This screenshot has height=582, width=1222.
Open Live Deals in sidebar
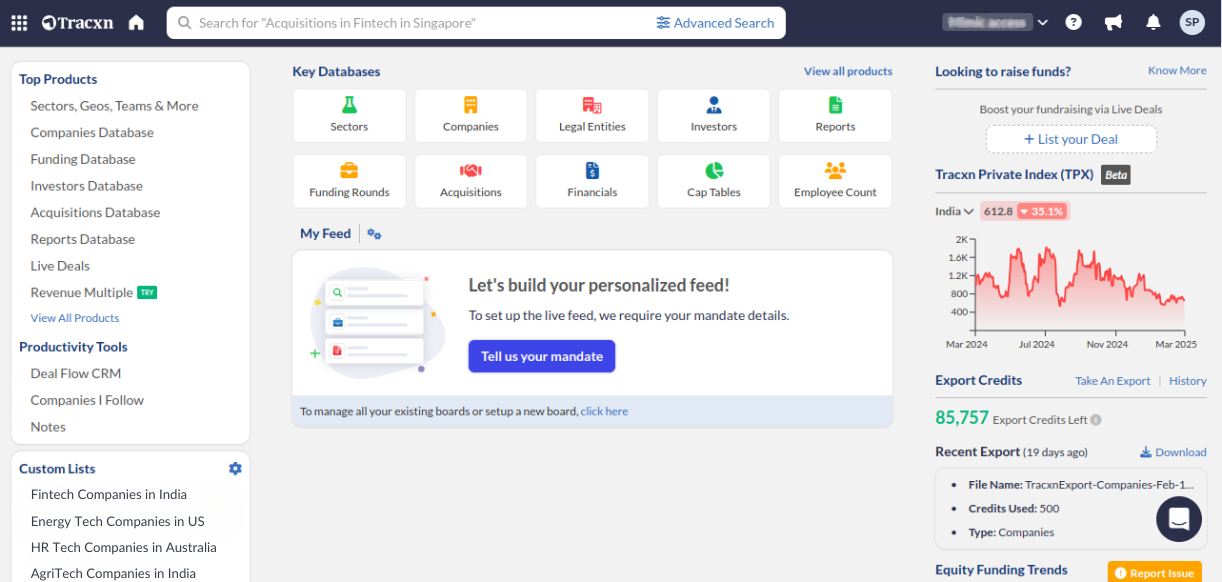click(60, 266)
